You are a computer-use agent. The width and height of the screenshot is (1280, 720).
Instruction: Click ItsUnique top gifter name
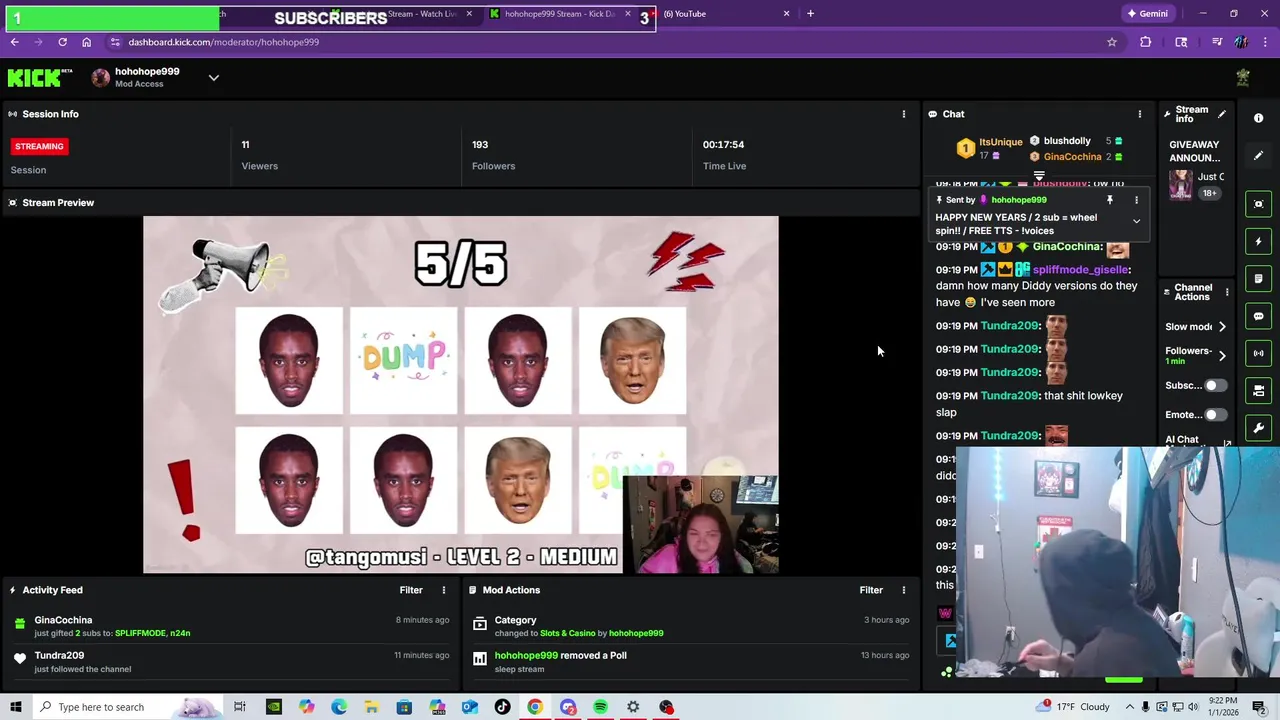[x=1000, y=142]
